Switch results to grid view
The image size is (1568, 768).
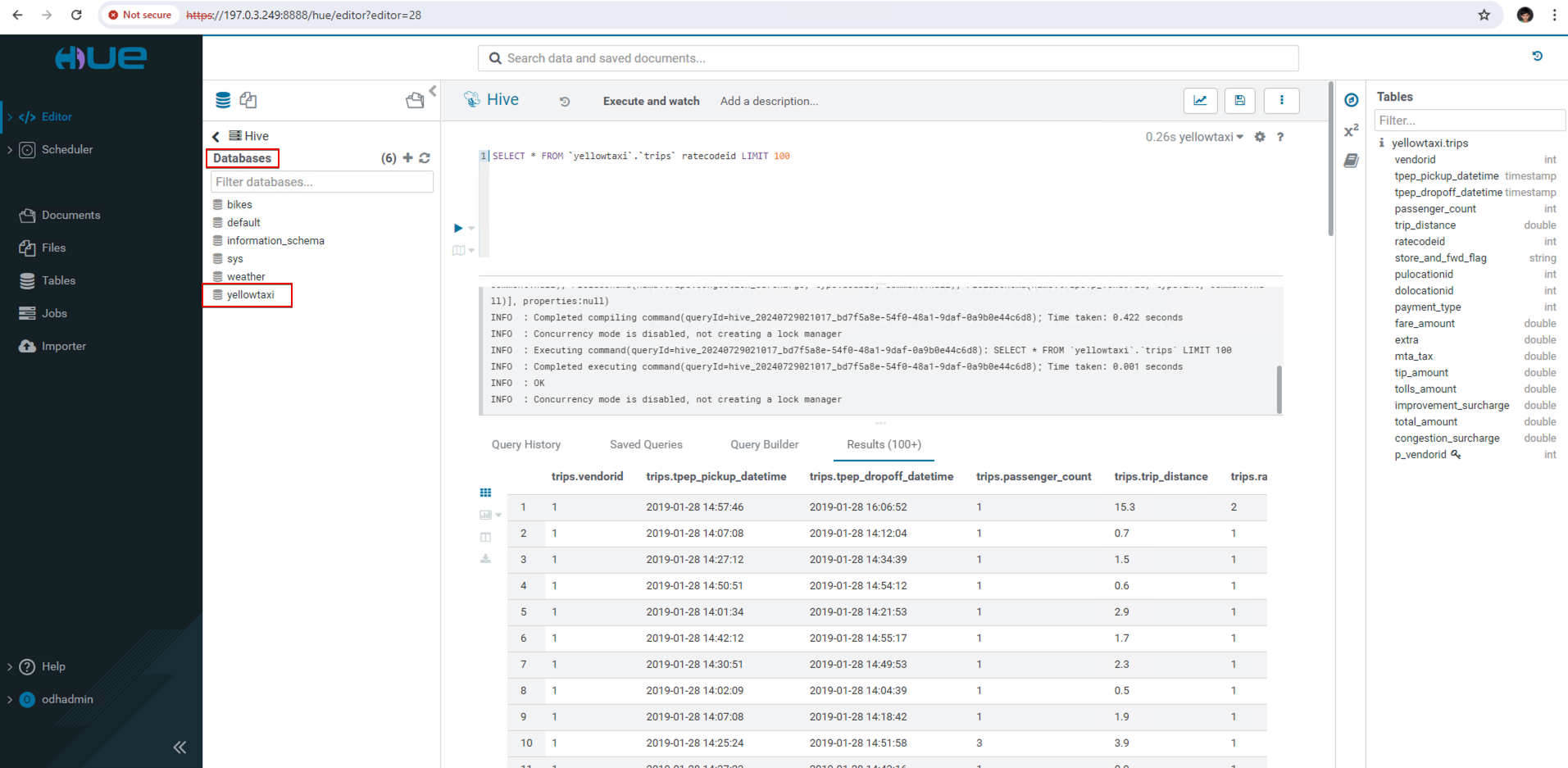(485, 493)
